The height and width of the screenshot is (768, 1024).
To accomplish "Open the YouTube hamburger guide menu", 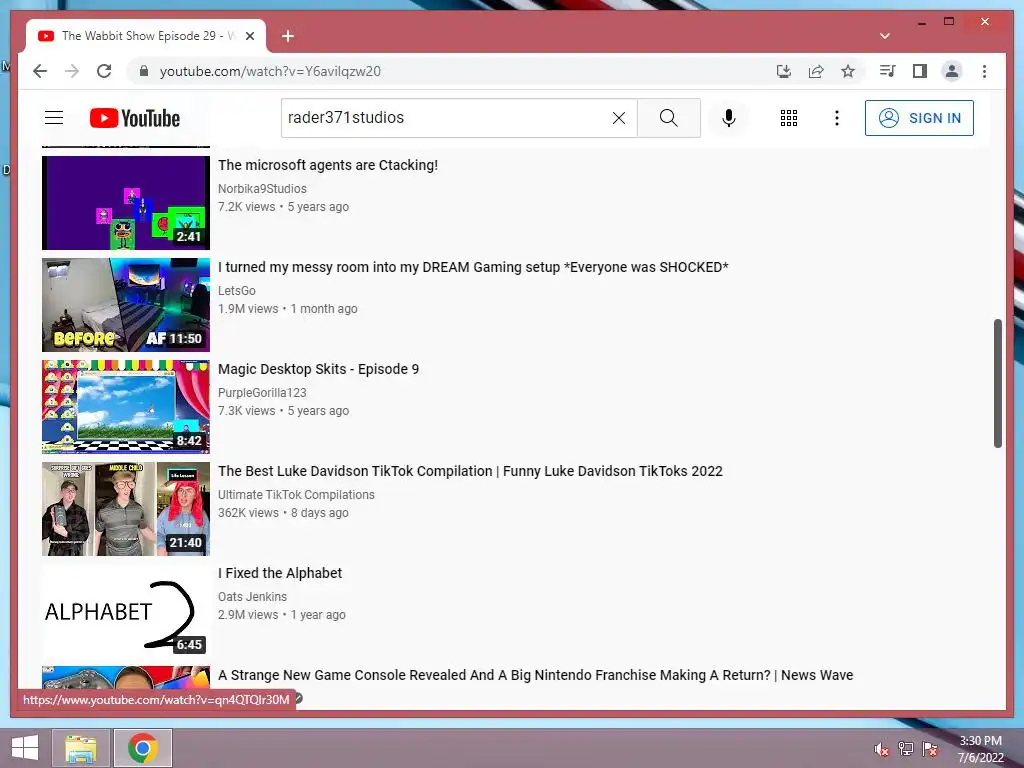I will pos(54,118).
